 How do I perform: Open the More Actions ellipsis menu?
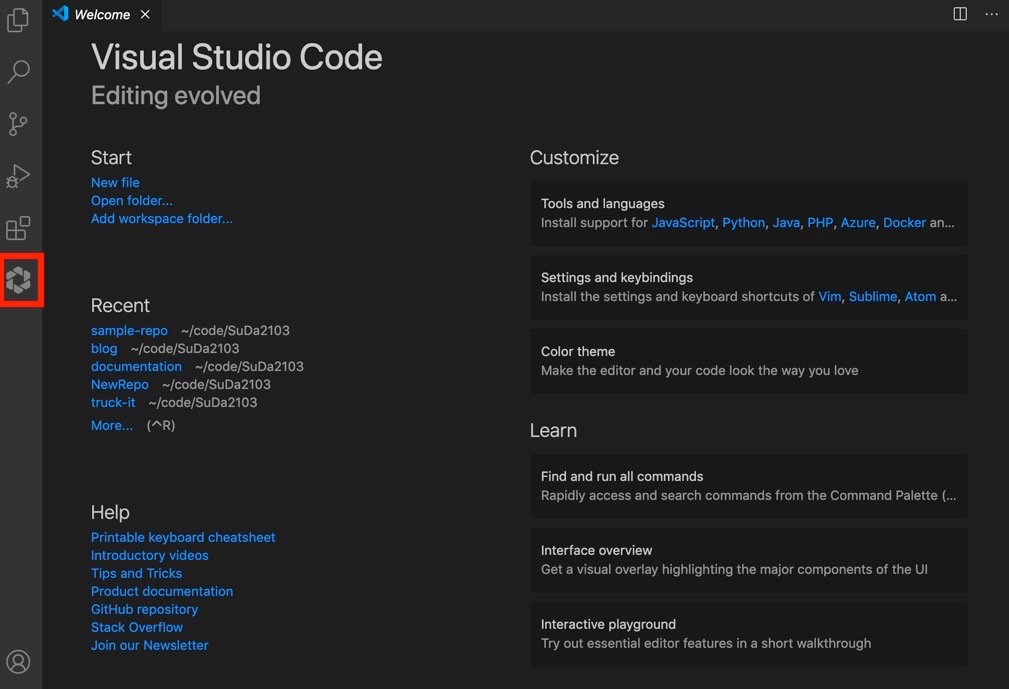tap(991, 14)
